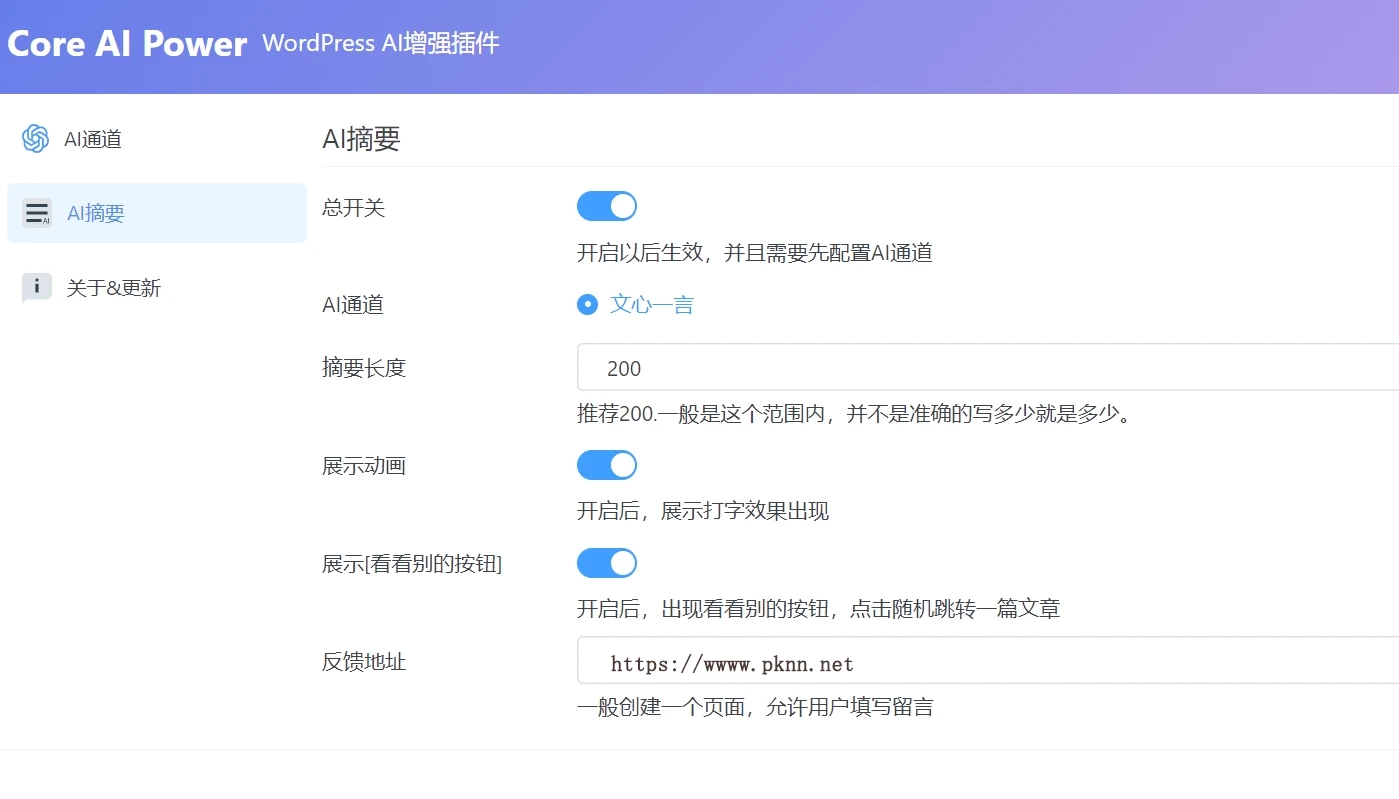Select the AI摘要 sidebar menu label
This screenshot has height=799, width=1399.
click(96, 213)
